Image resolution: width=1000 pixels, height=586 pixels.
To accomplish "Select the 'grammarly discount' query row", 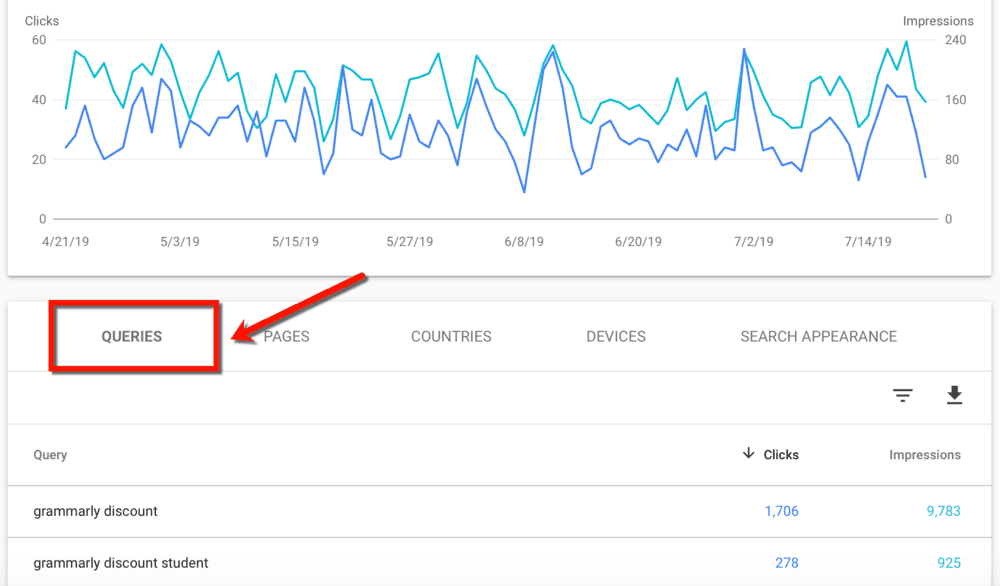I will [499, 511].
